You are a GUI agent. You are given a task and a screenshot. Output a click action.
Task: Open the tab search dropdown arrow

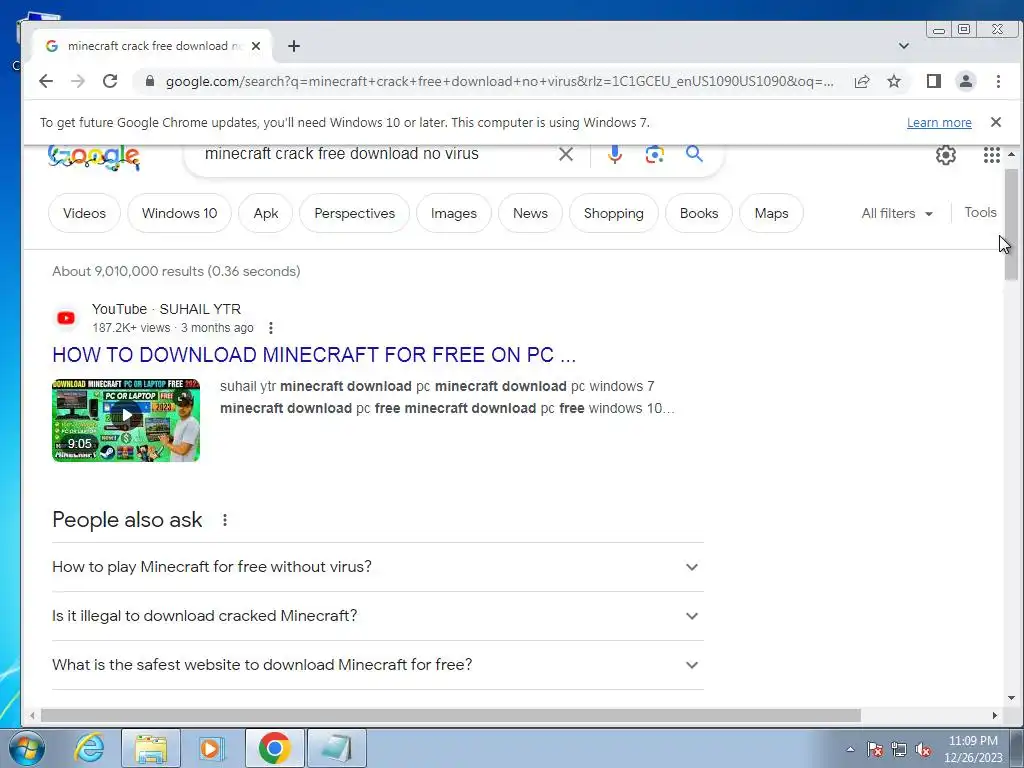tap(904, 46)
